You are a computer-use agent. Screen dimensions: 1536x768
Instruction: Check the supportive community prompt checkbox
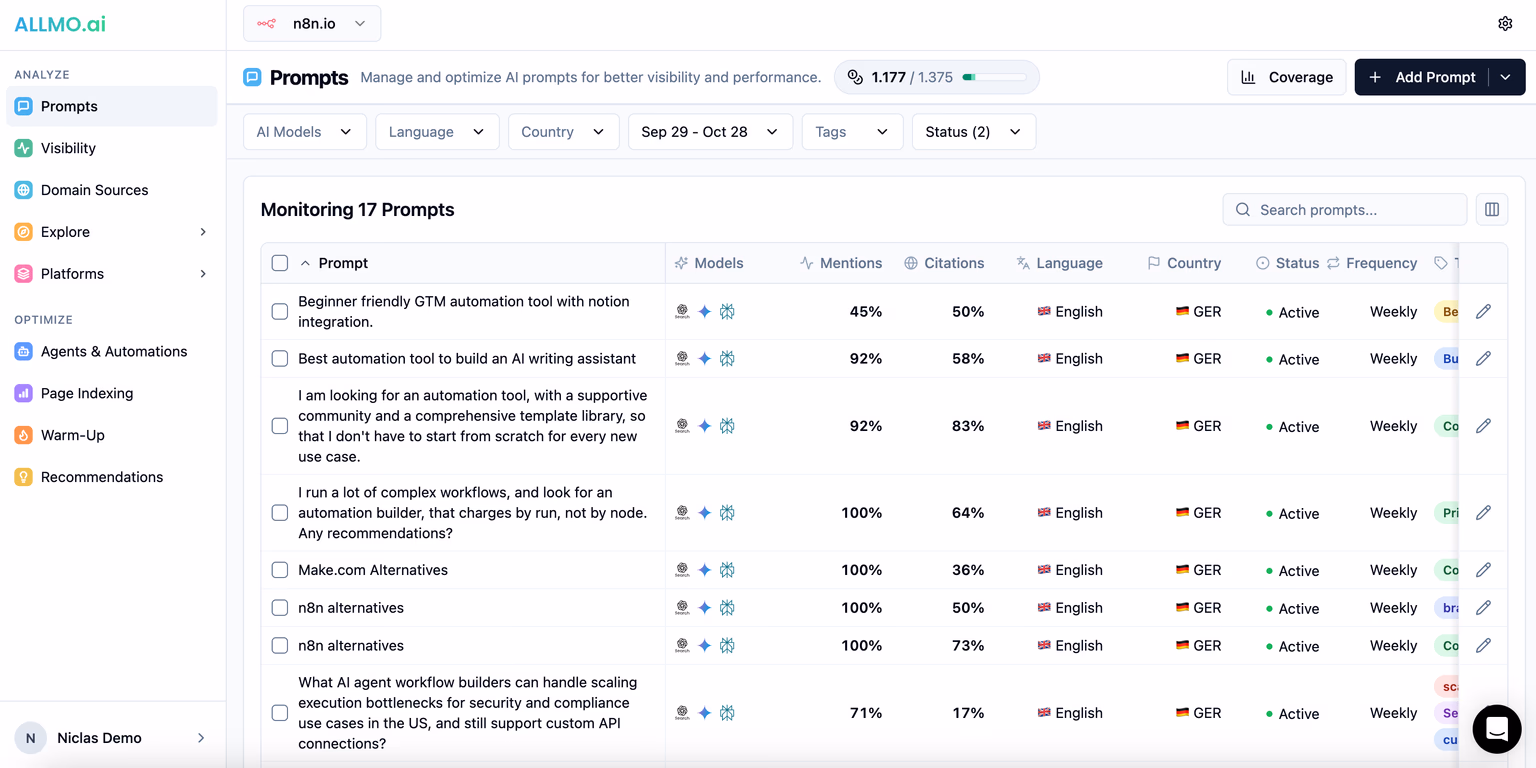click(x=280, y=426)
